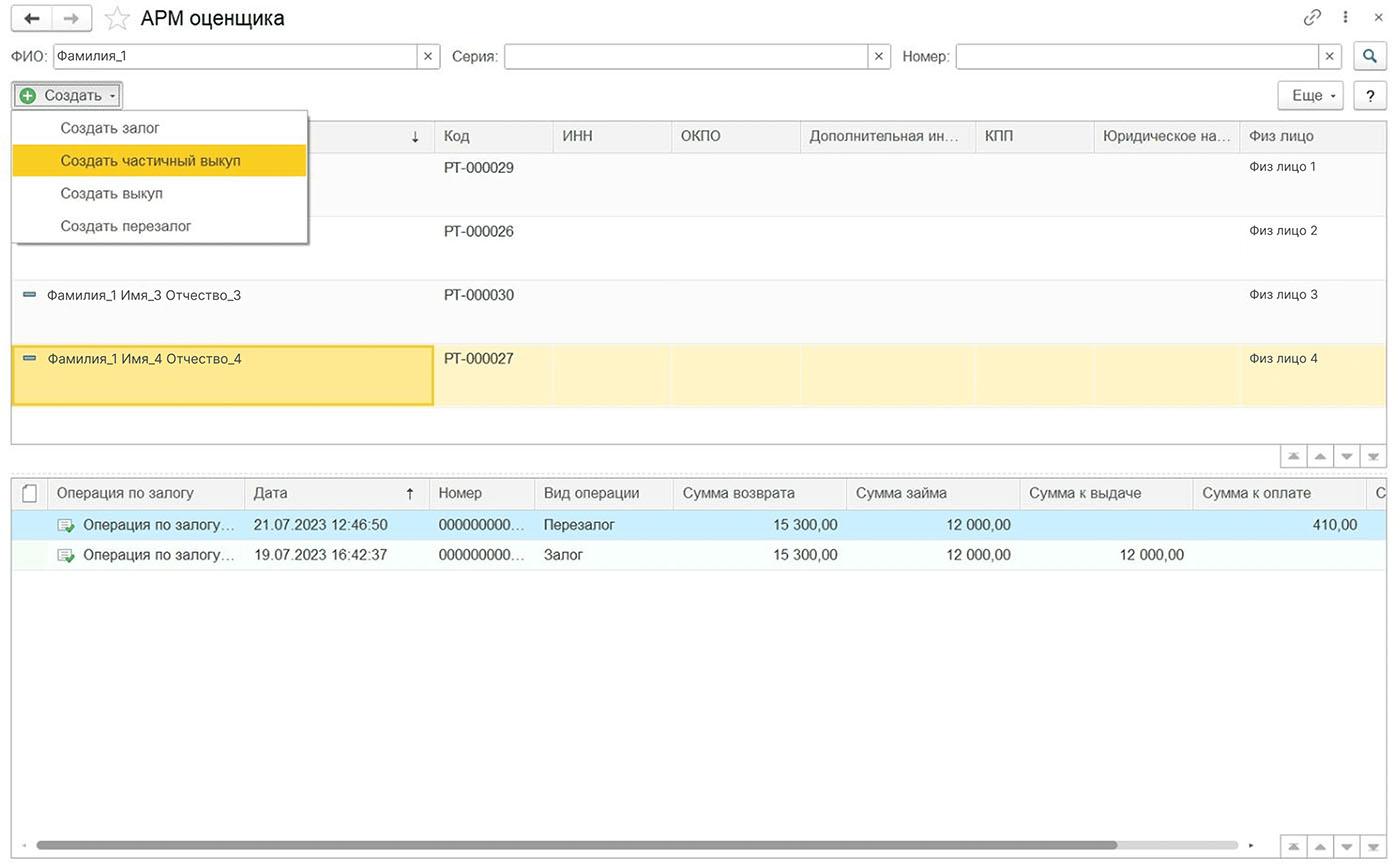The height and width of the screenshot is (868, 1400).
Task: Click into the ФИО input field
Action: 234,57
